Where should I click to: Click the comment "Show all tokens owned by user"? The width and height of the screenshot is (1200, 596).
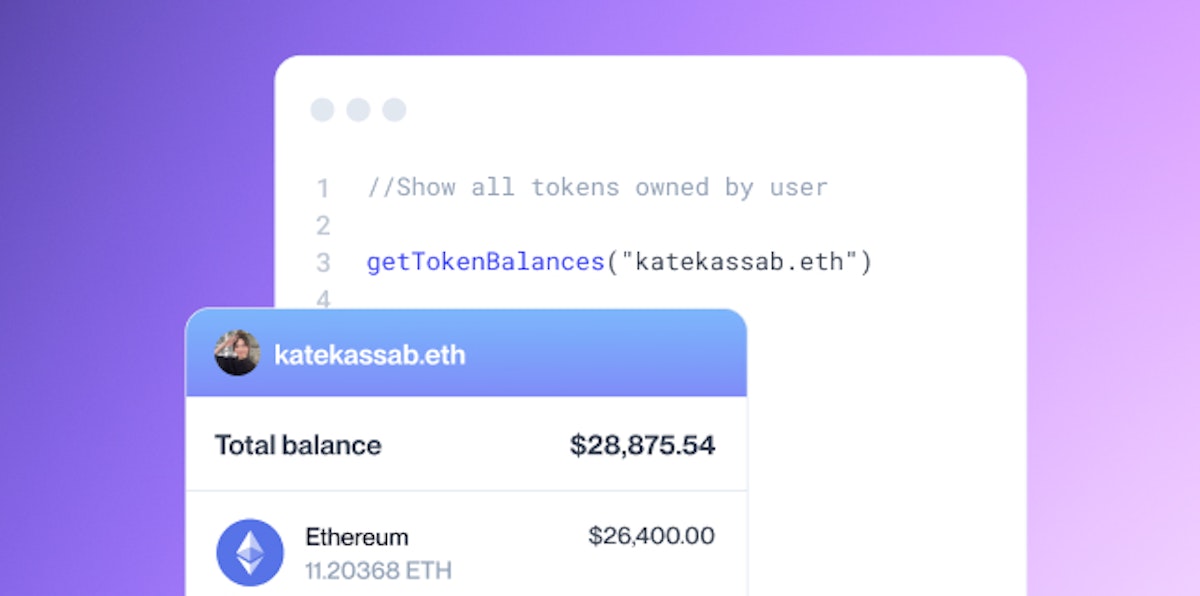598,187
